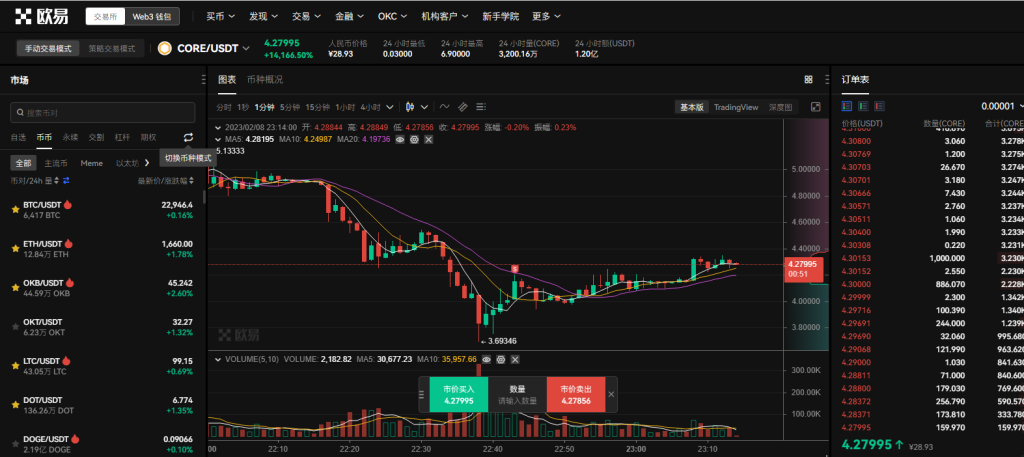Collapse the OHLC info row
This screenshot has height=457, width=1024.
[219, 127]
